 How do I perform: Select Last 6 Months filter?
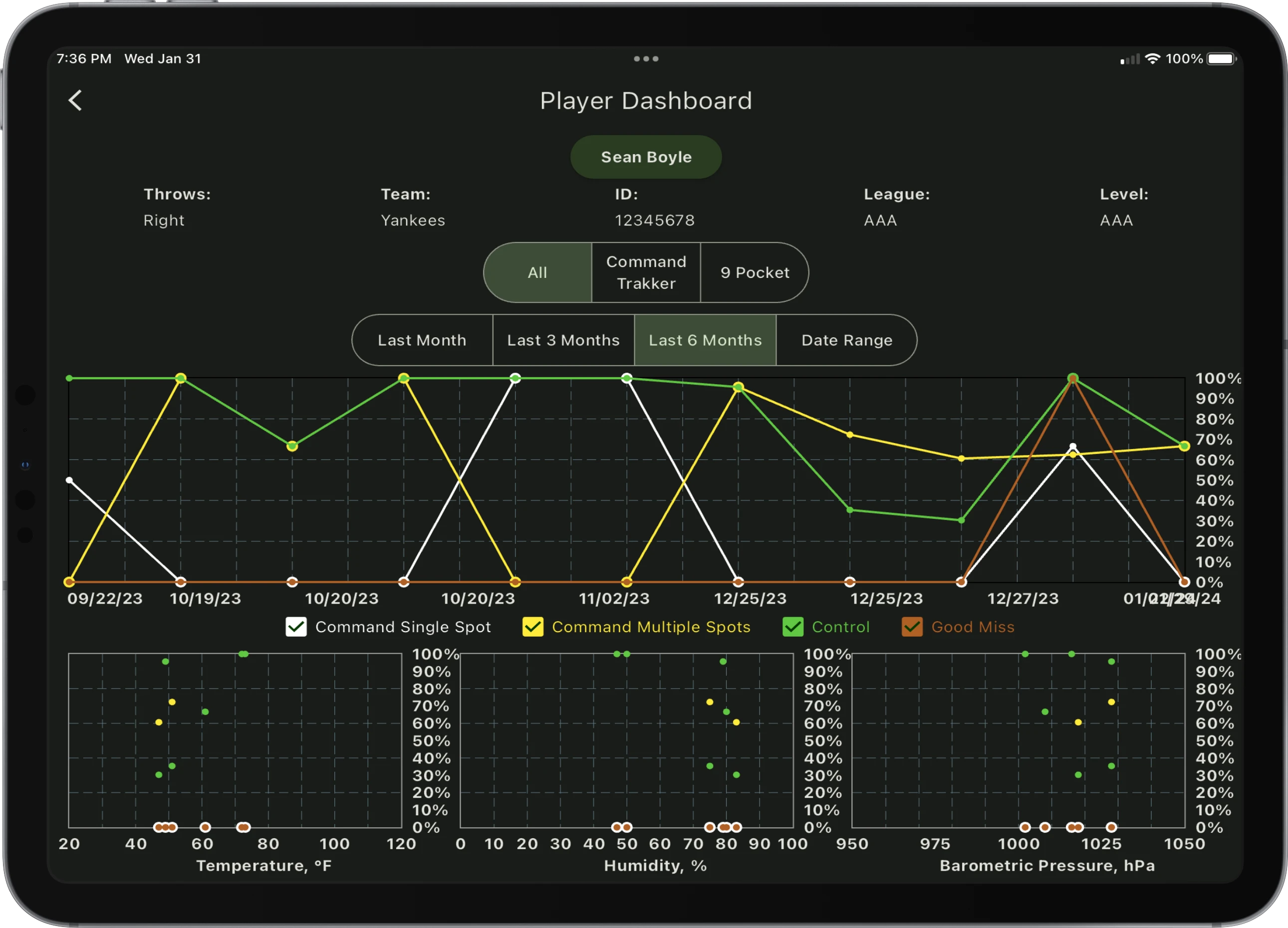coord(705,340)
